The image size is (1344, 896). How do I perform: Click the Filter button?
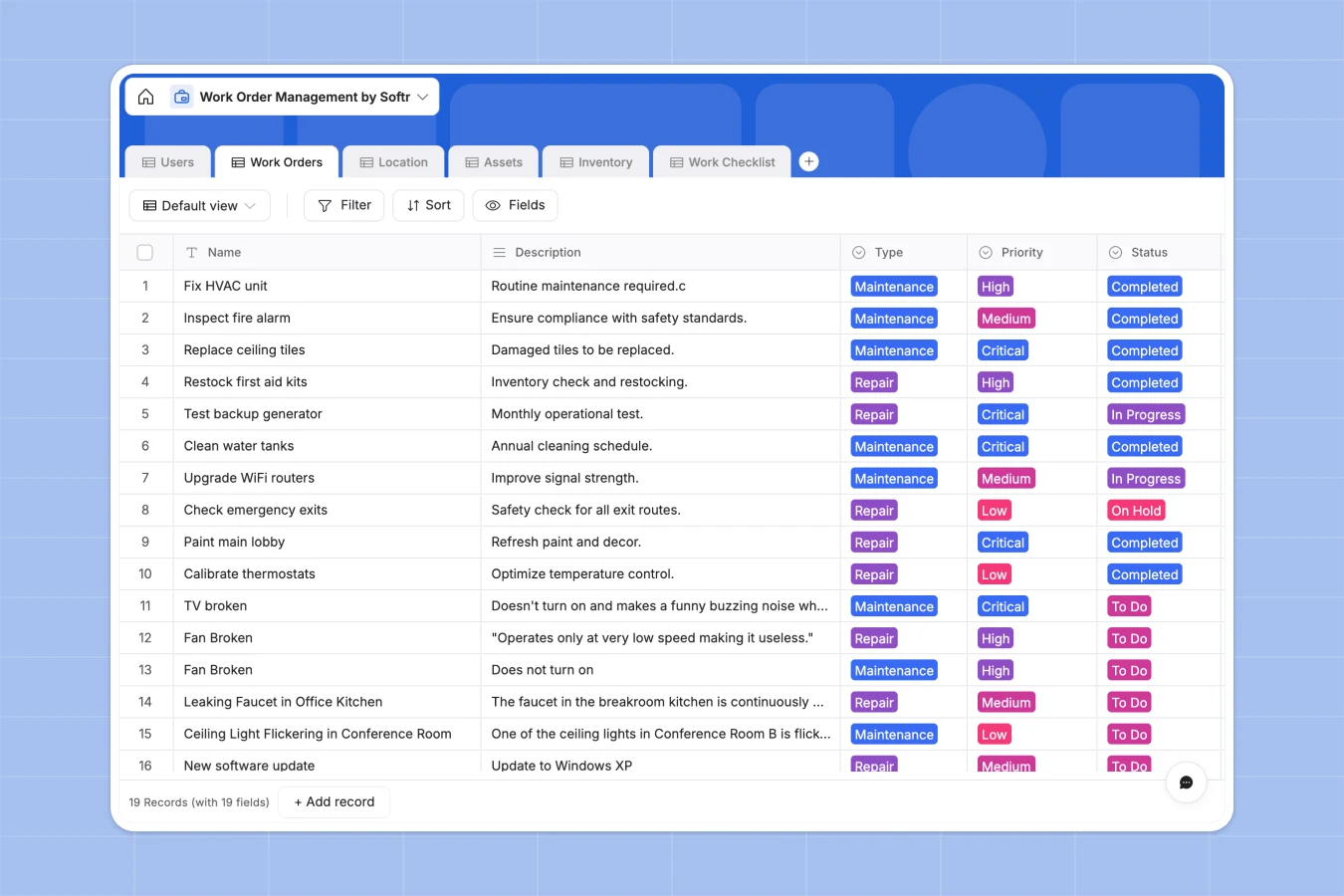point(343,205)
